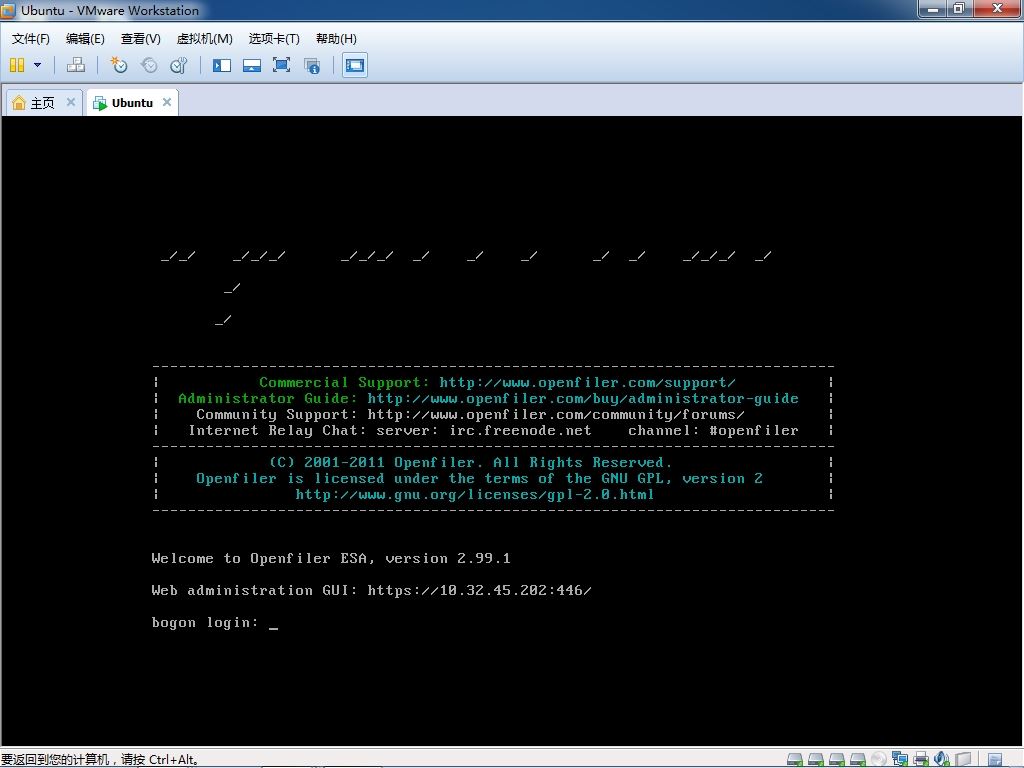Open the 查看(V) menu
Viewport: 1024px width, 768px height.
pos(140,39)
